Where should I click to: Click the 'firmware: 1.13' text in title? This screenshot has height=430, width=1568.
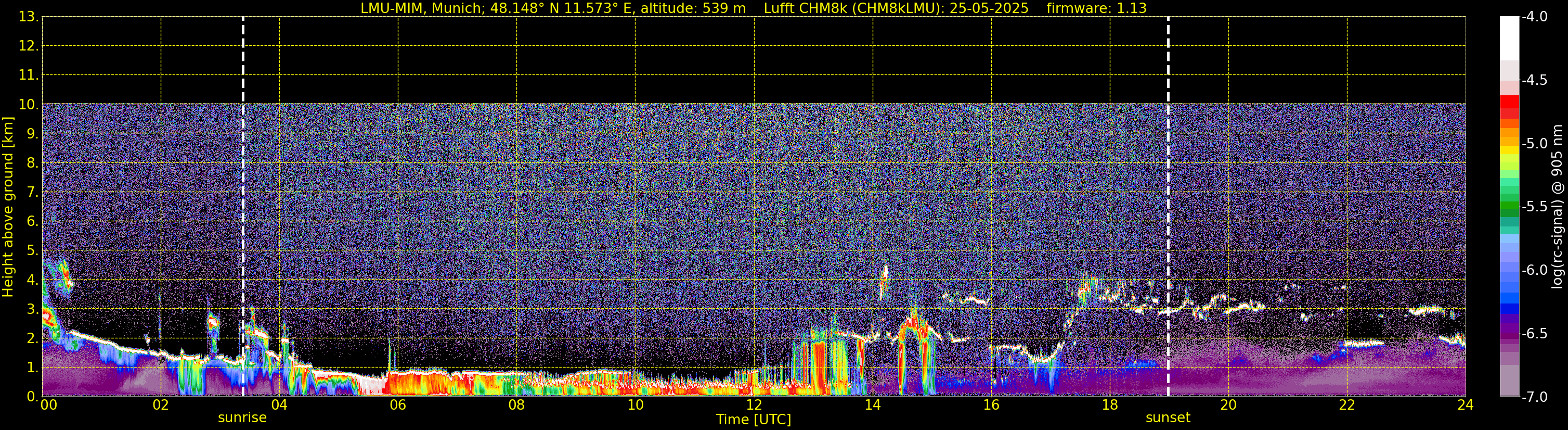pos(1096,8)
